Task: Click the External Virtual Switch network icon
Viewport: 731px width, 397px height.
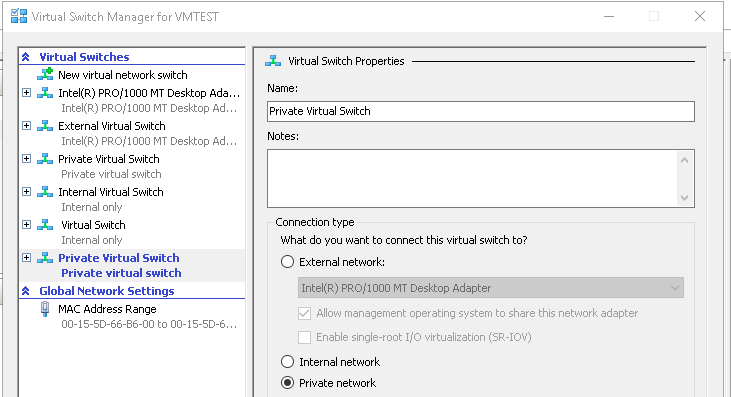Action: pyautogui.click(x=45, y=126)
